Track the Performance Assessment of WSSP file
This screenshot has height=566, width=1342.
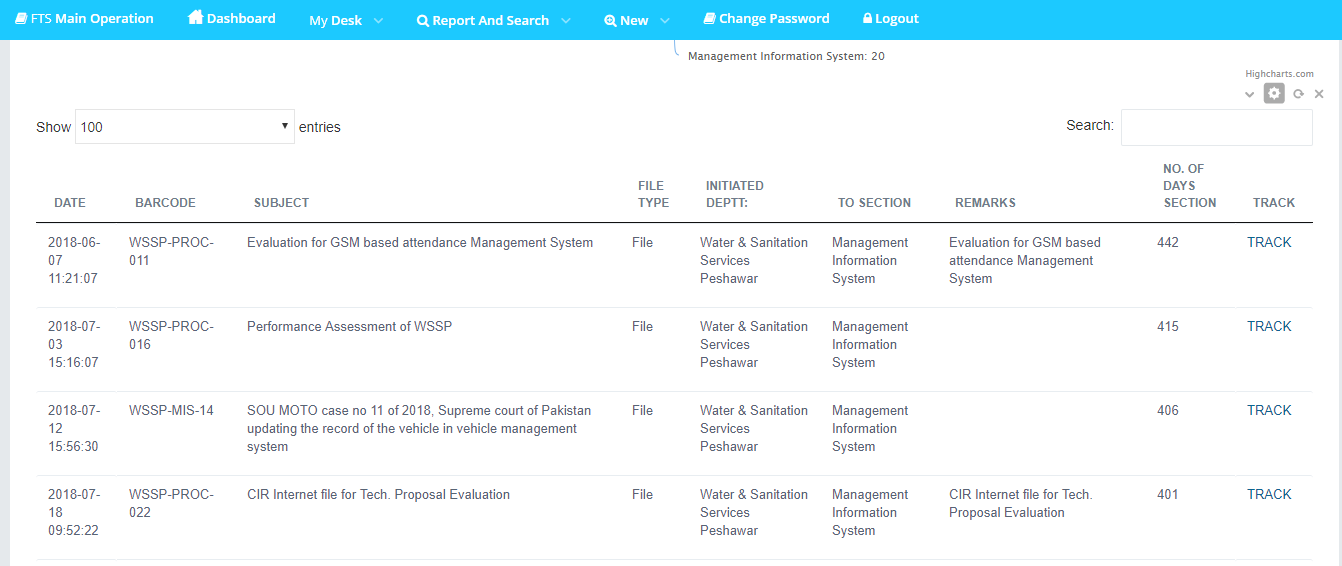(x=1269, y=326)
